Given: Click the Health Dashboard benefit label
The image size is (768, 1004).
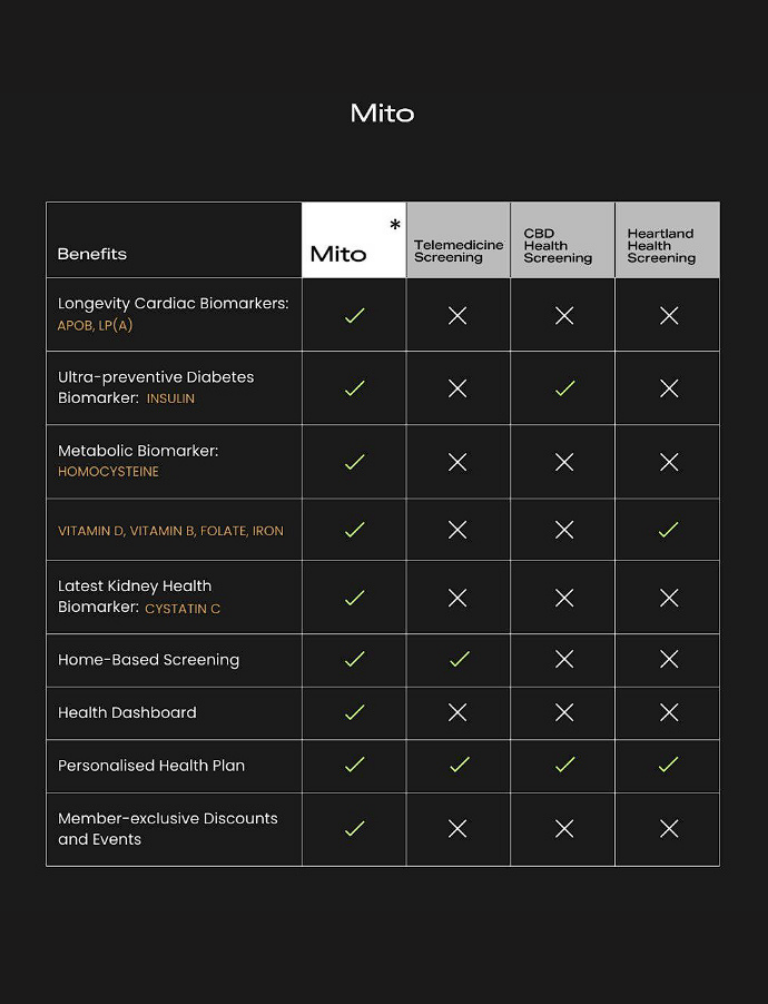Looking at the screenshot, I should pos(127,713).
